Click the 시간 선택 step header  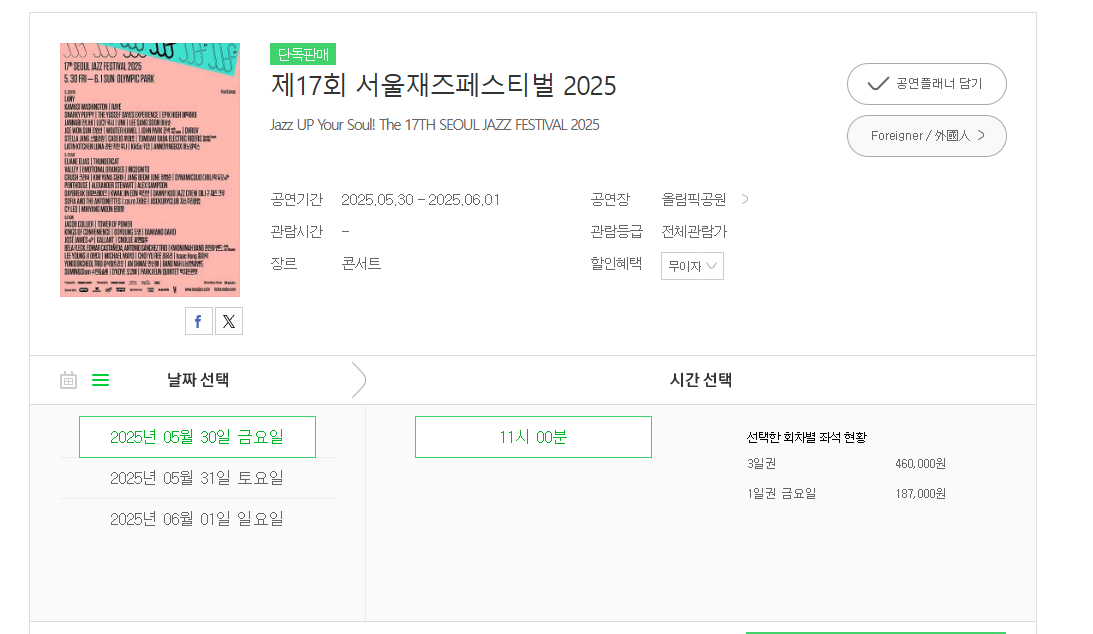(x=701, y=380)
